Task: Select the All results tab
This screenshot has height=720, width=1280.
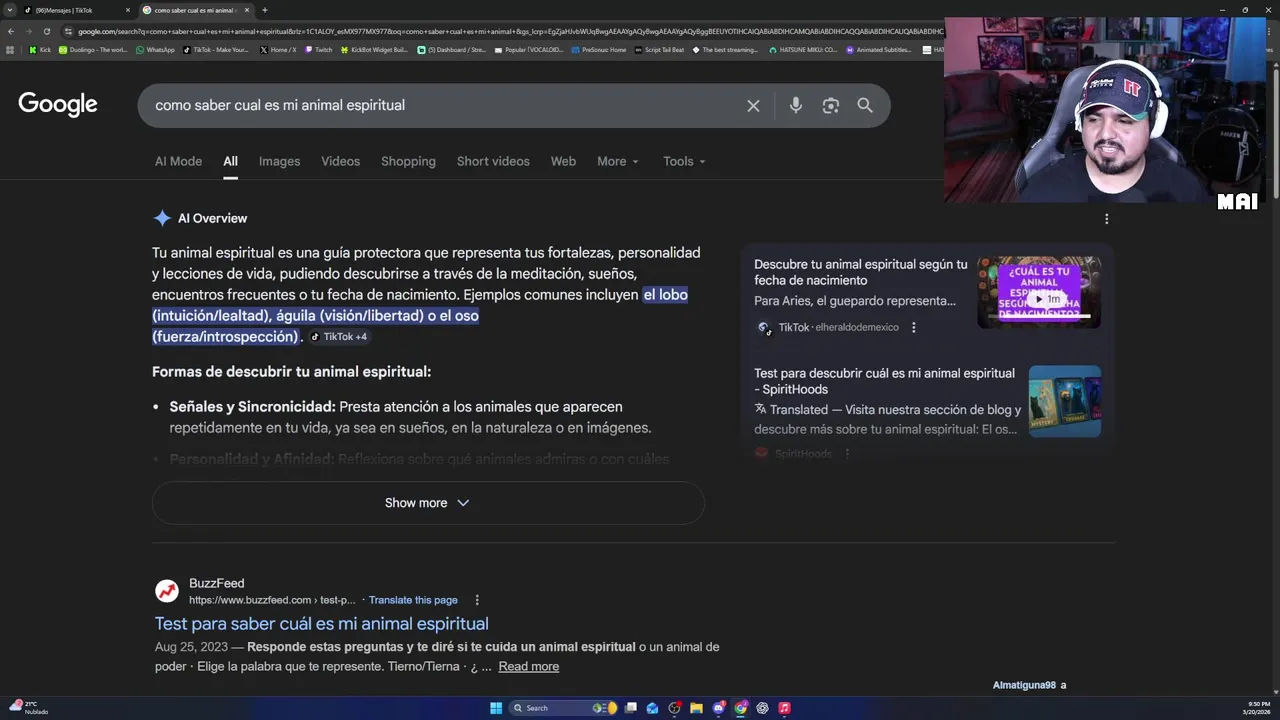Action: coord(230,161)
